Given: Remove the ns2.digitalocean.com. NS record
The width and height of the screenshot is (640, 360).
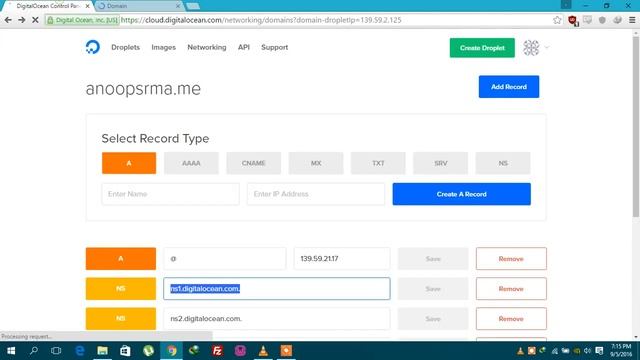Looking at the screenshot, I should (511, 318).
